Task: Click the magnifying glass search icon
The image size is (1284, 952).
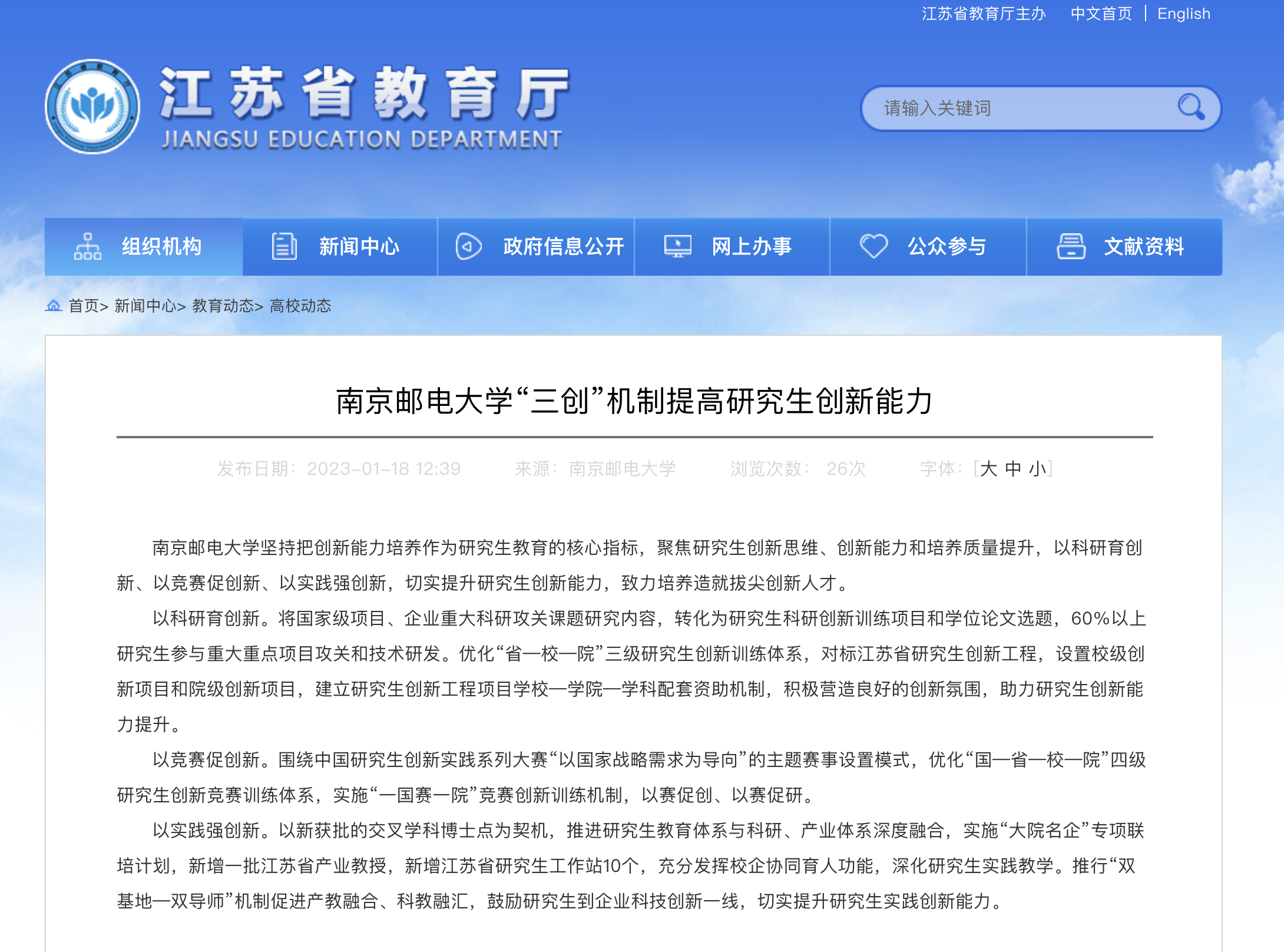Action: click(x=1190, y=107)
